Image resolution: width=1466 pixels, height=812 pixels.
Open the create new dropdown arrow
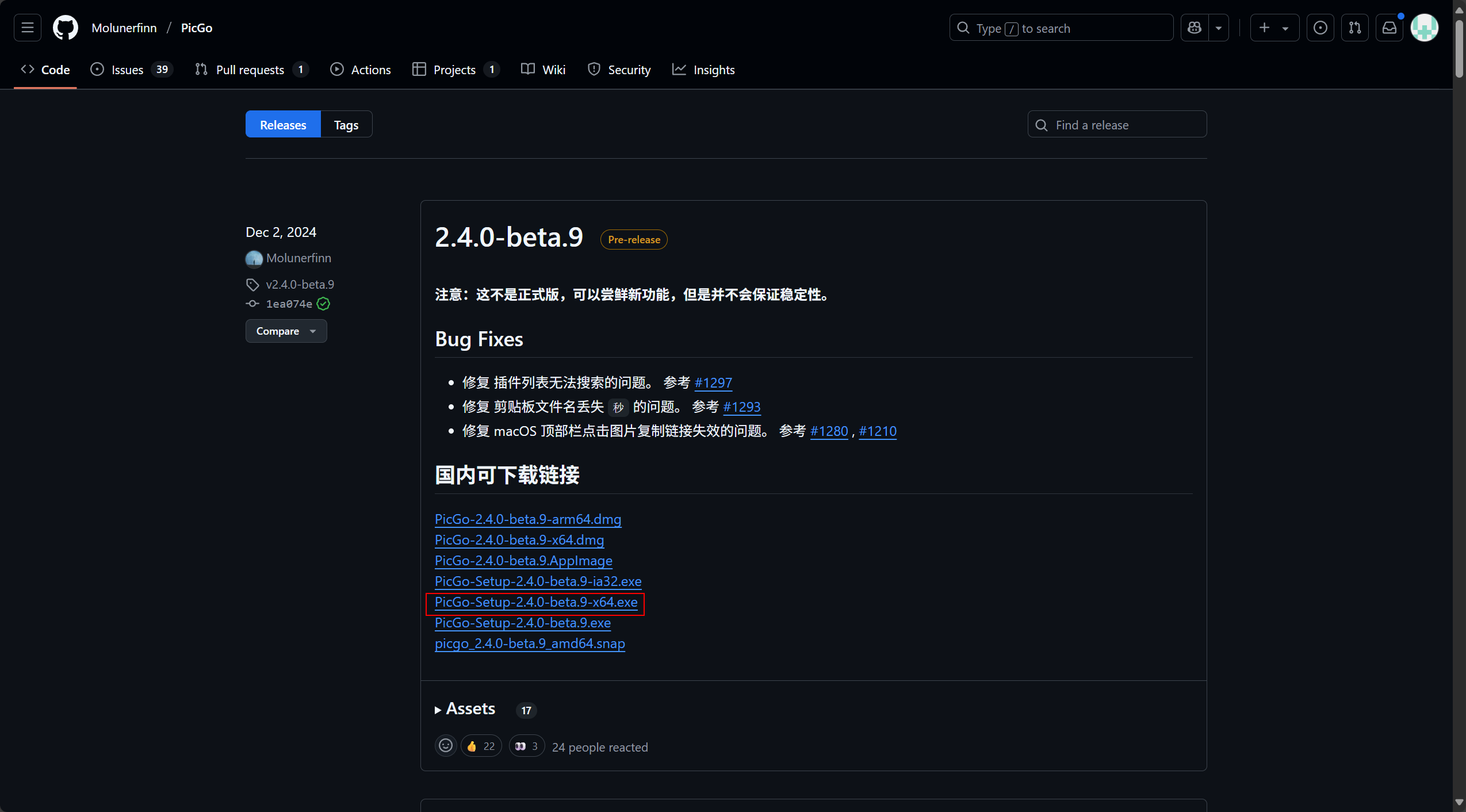click(1285, 27)
